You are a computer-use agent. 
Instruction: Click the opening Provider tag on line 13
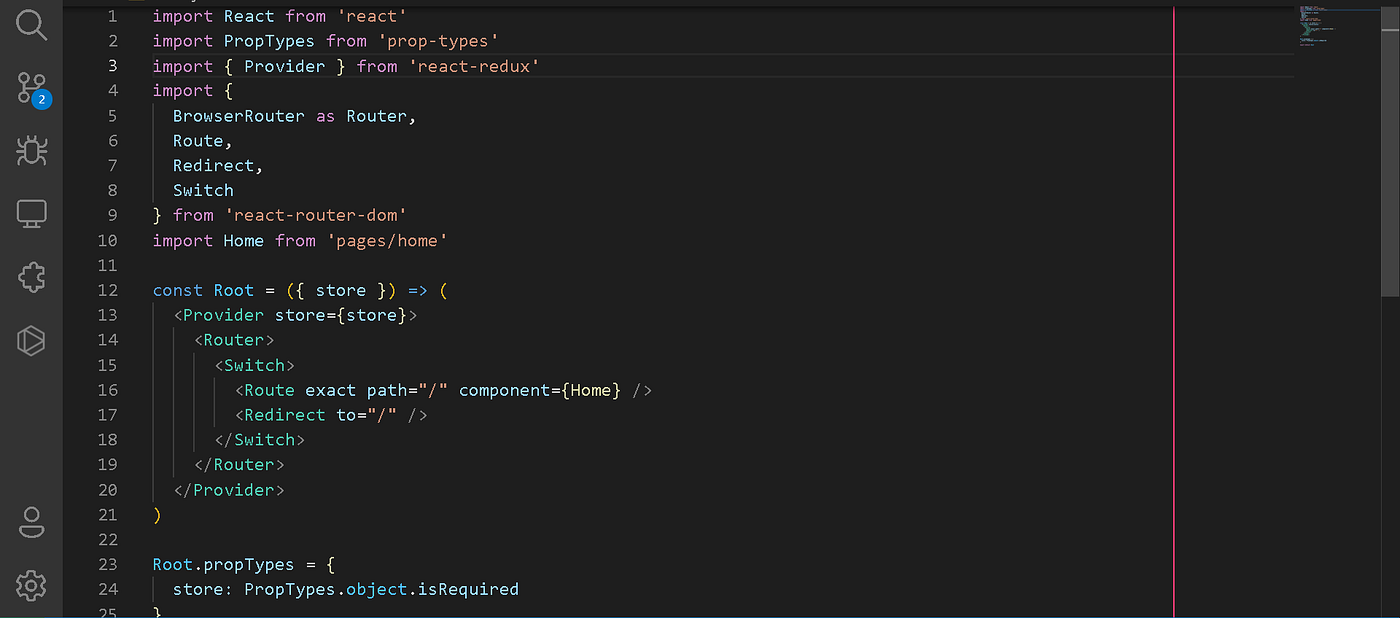[295, 315]
